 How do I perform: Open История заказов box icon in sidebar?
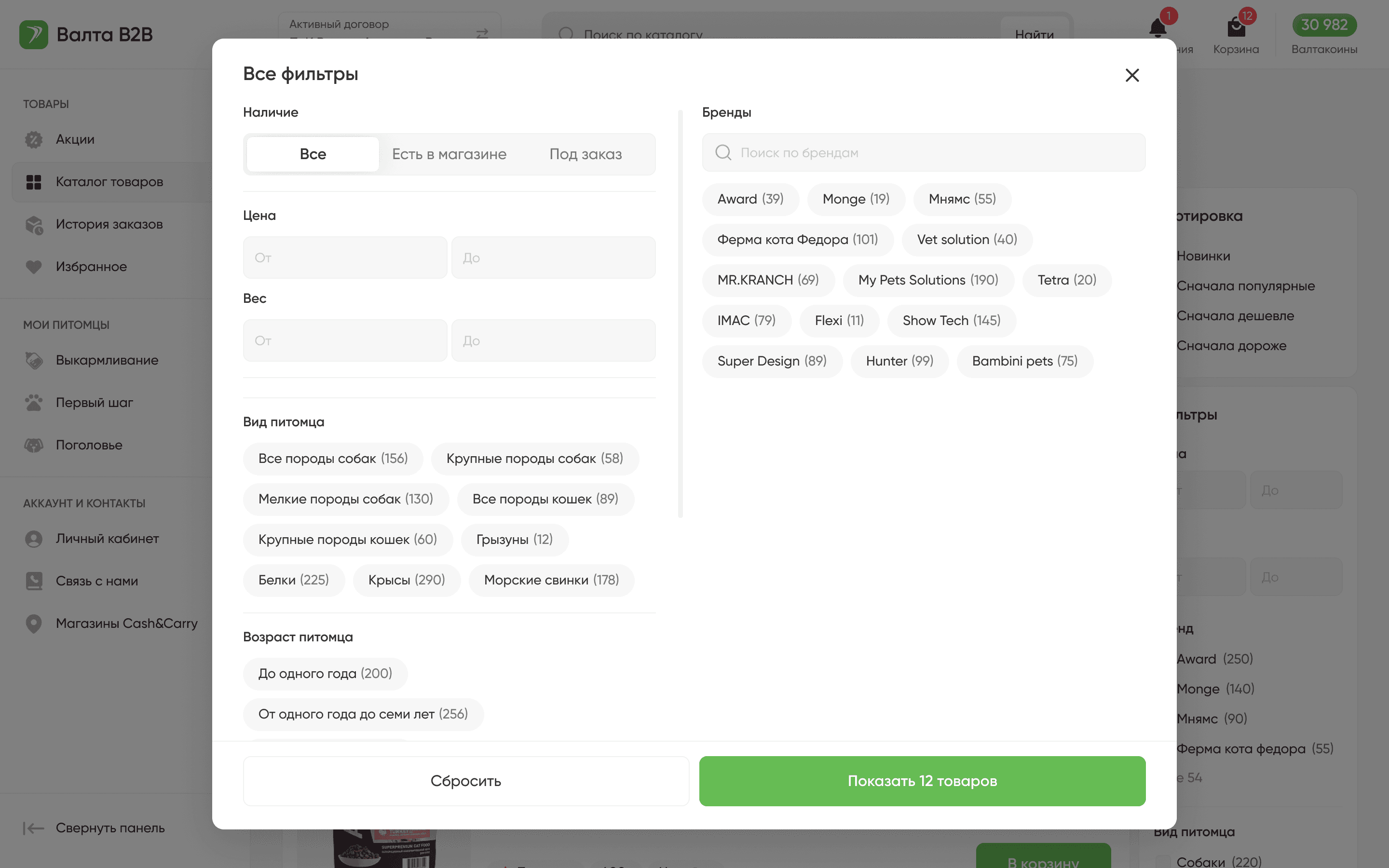pos(34,224)
